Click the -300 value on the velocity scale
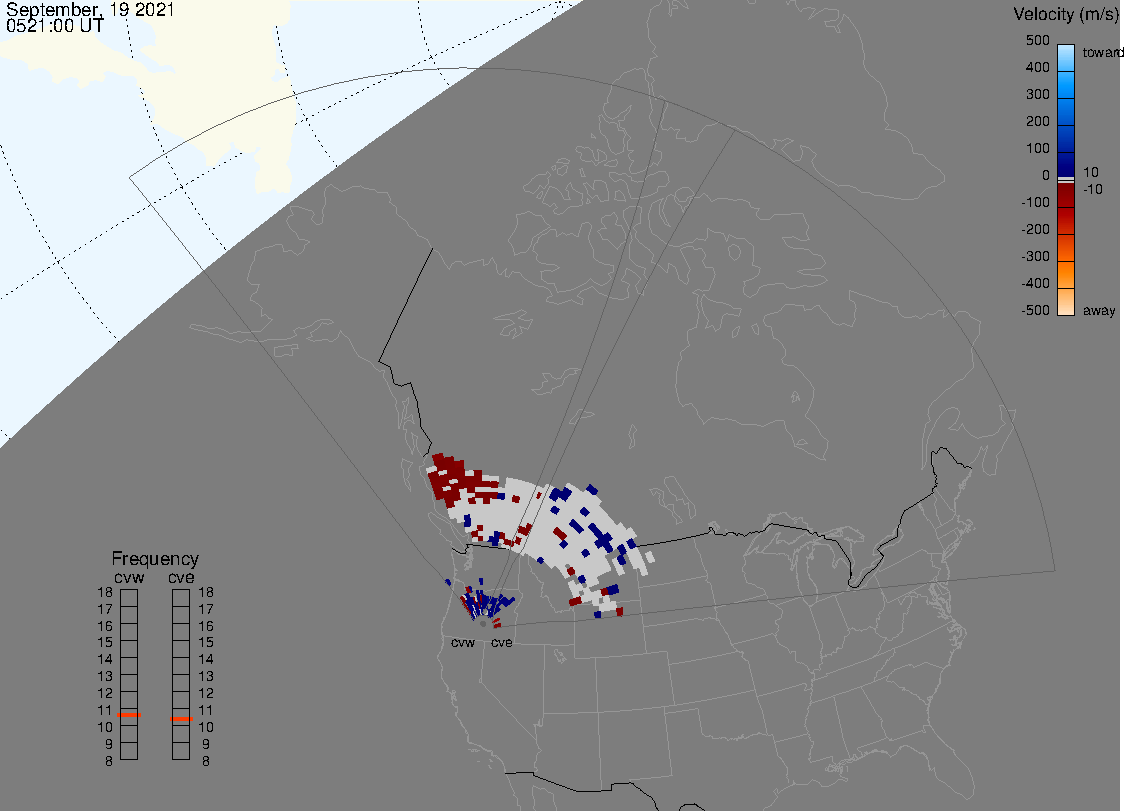Screen dimensions: 1124x811 pos(1035,257)
